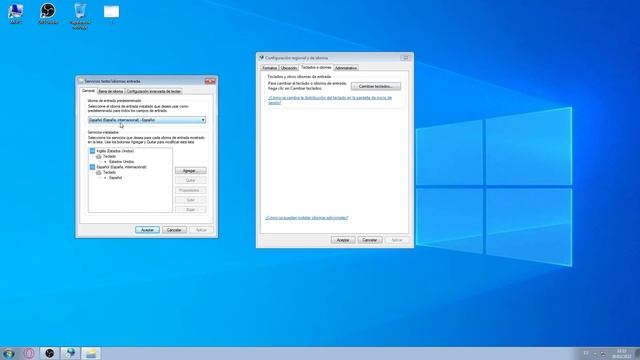640x360 pixels.
Task: Select the Teclados e idiomas tab
Action: [316, 67]
